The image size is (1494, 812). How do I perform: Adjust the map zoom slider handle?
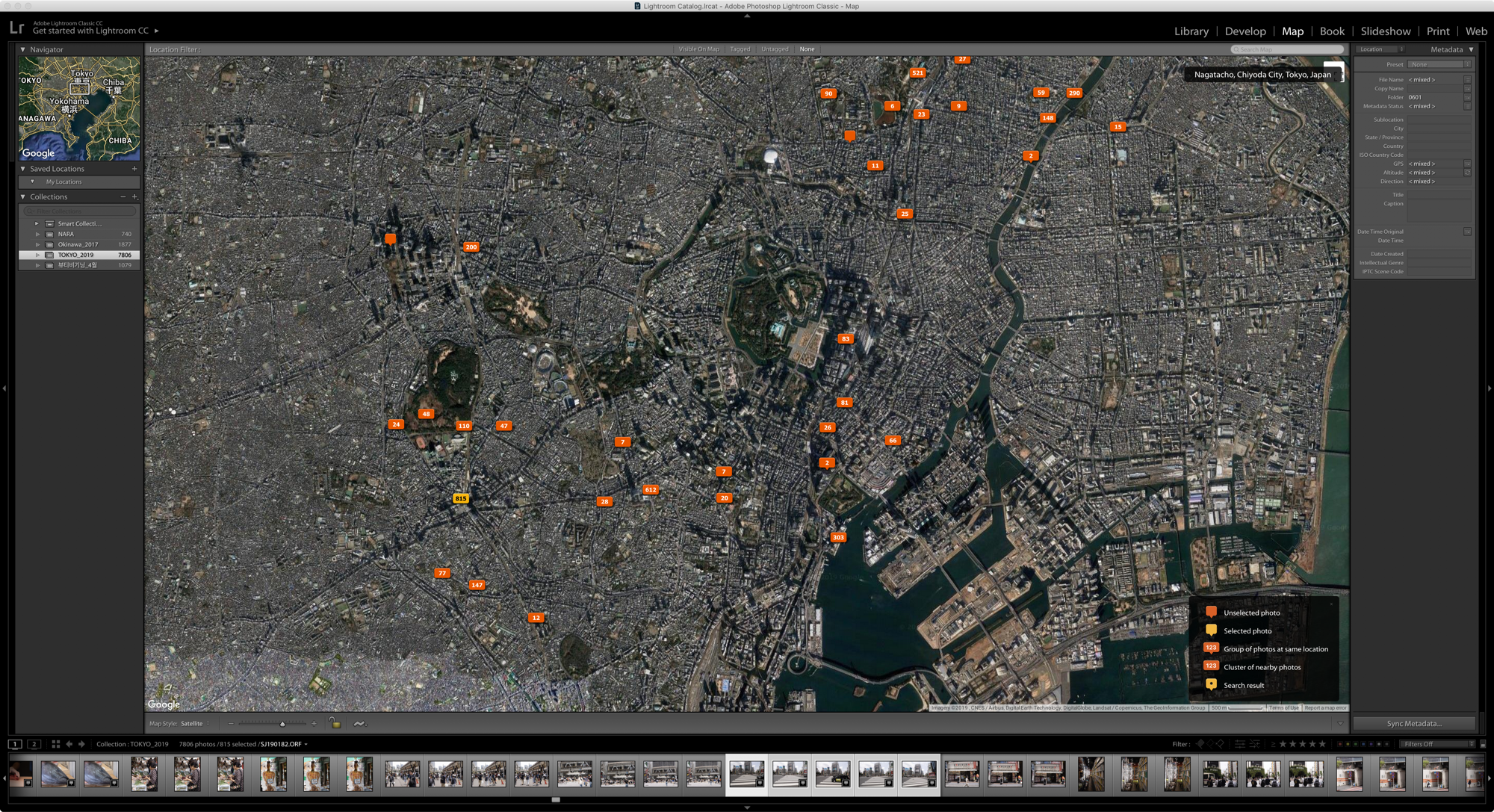point(282,724)
